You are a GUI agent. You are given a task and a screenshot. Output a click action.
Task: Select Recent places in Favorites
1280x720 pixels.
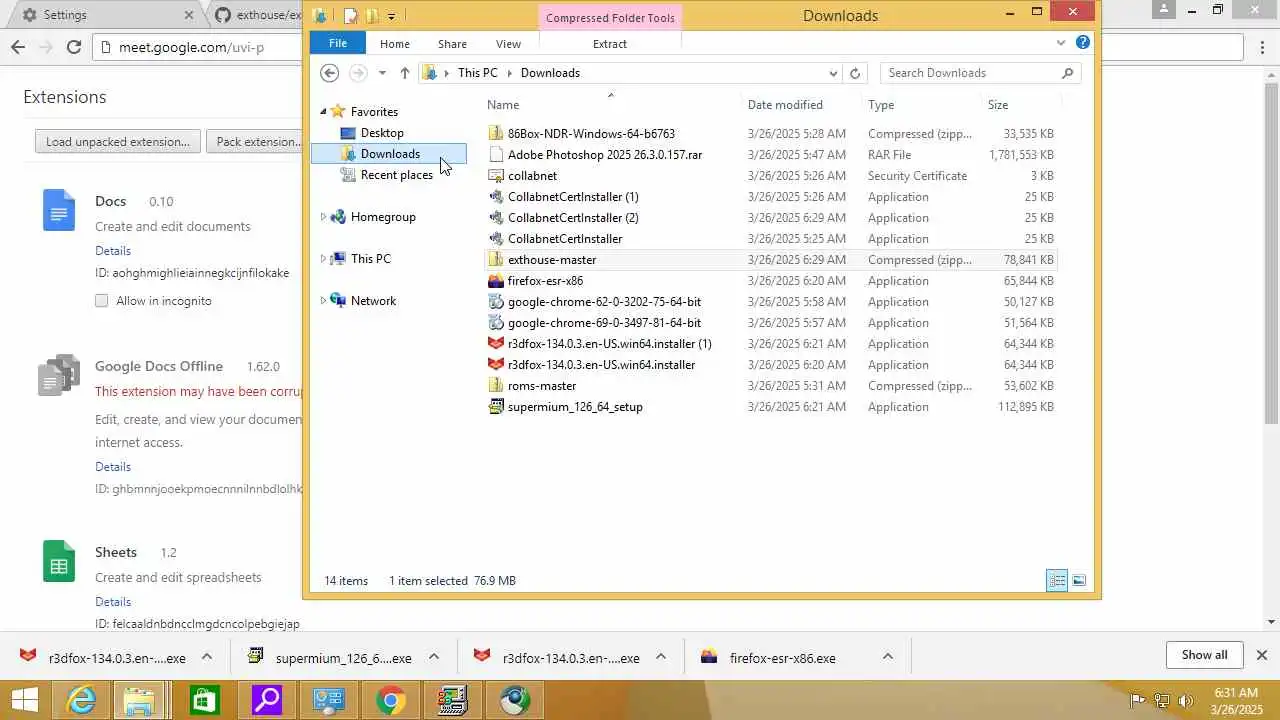point(396,175)
